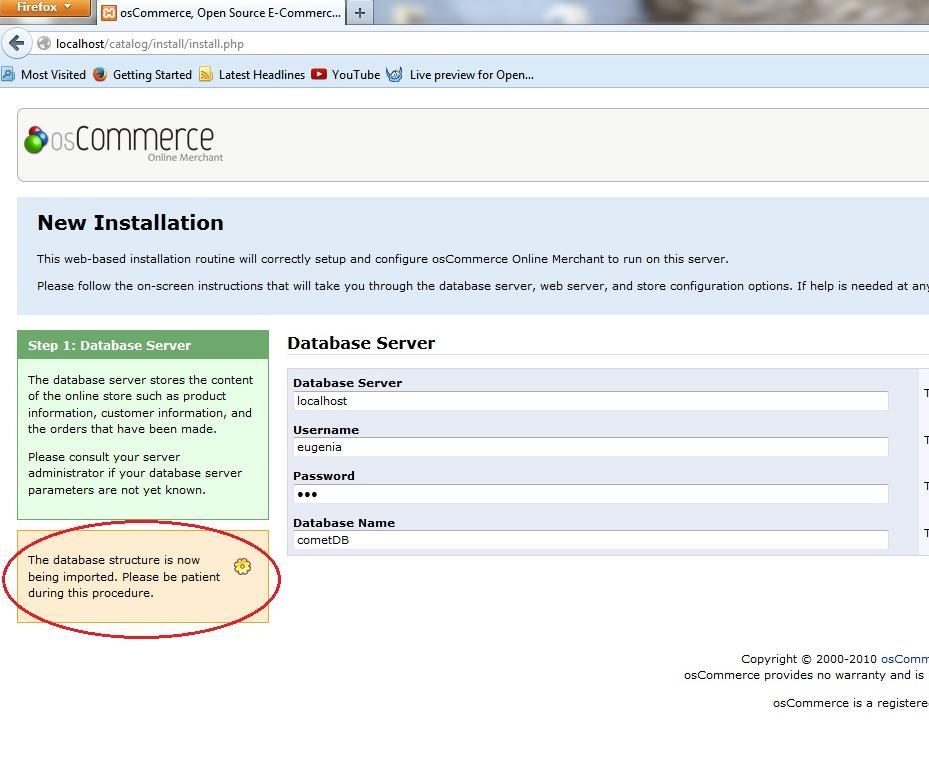Click the Database Name field containing cometDB
Image resolution: width=929 pixels, height=758 pixels.
tap(591, 540)
